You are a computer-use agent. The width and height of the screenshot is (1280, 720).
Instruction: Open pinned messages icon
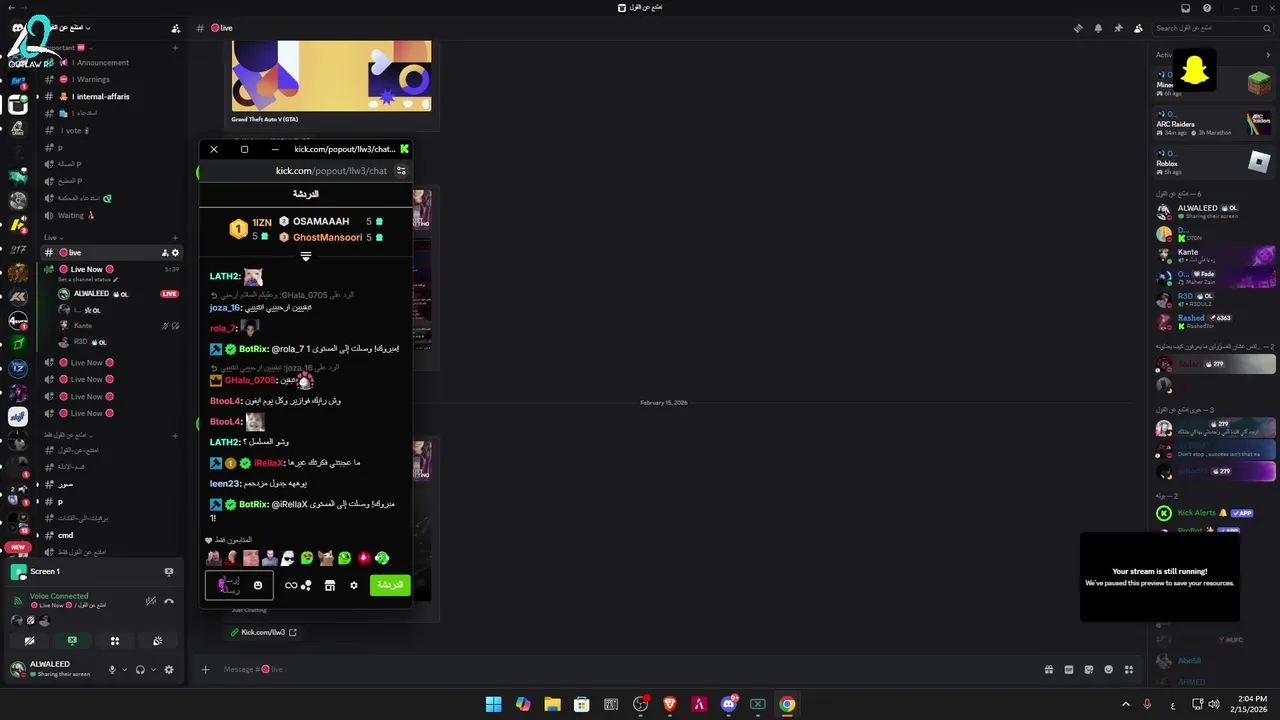tap(1118, 28)
